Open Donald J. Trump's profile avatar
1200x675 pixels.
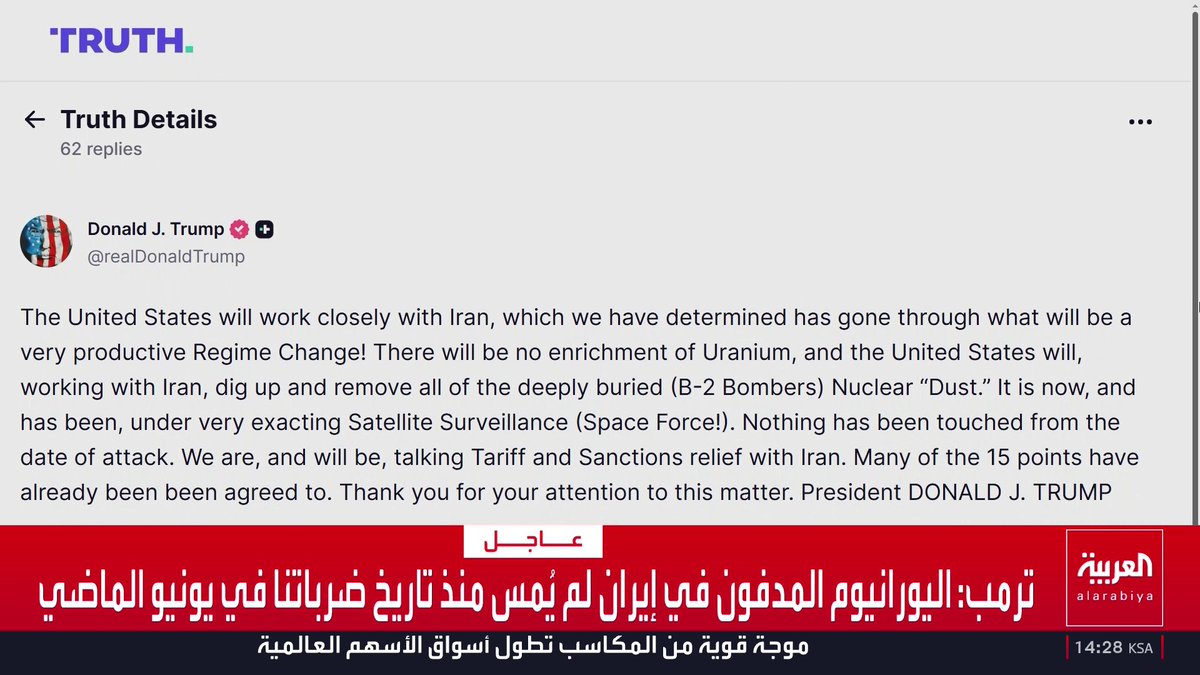46,241
